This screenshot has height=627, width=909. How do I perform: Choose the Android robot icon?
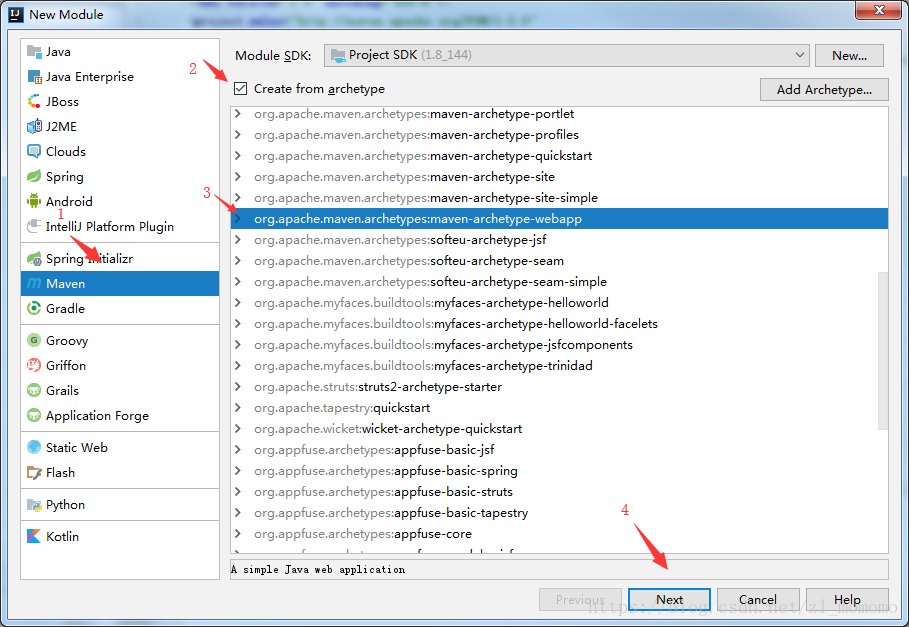(x=34, y=201)
